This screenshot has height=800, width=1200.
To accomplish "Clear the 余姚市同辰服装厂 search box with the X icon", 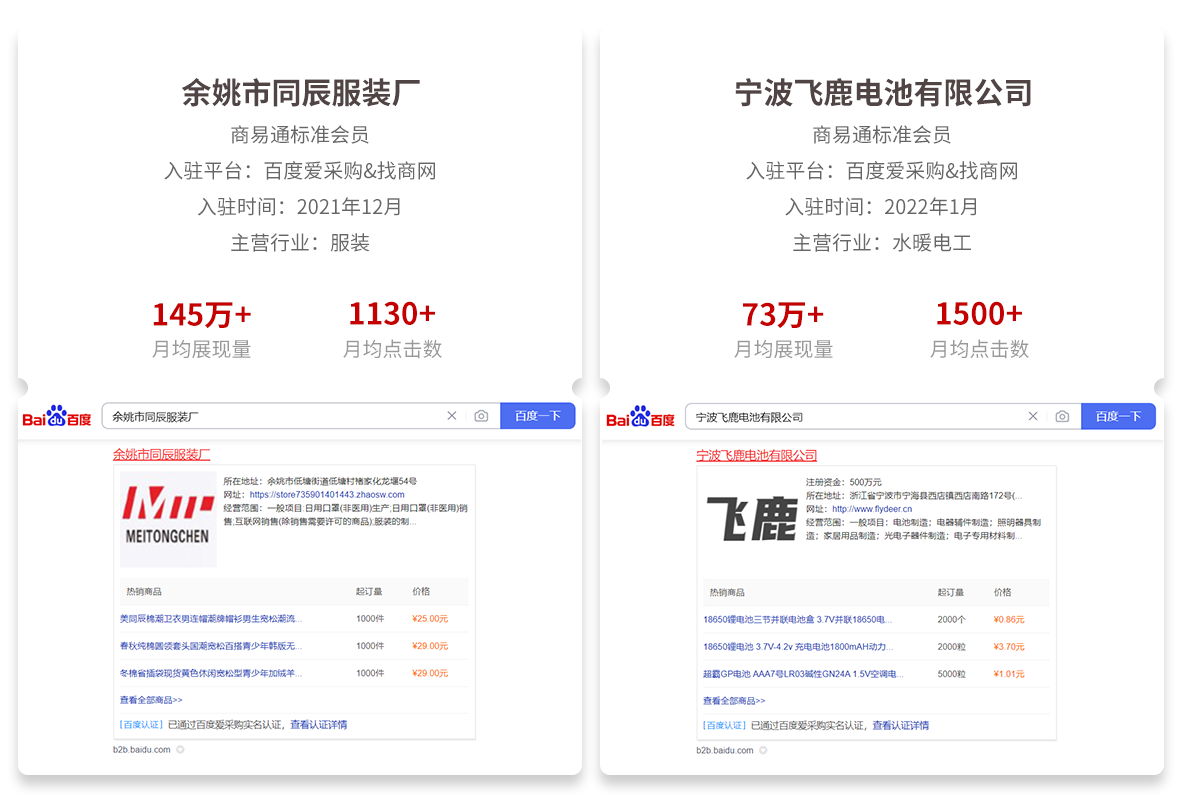I will pyautogui.click(x=452, y=416).
